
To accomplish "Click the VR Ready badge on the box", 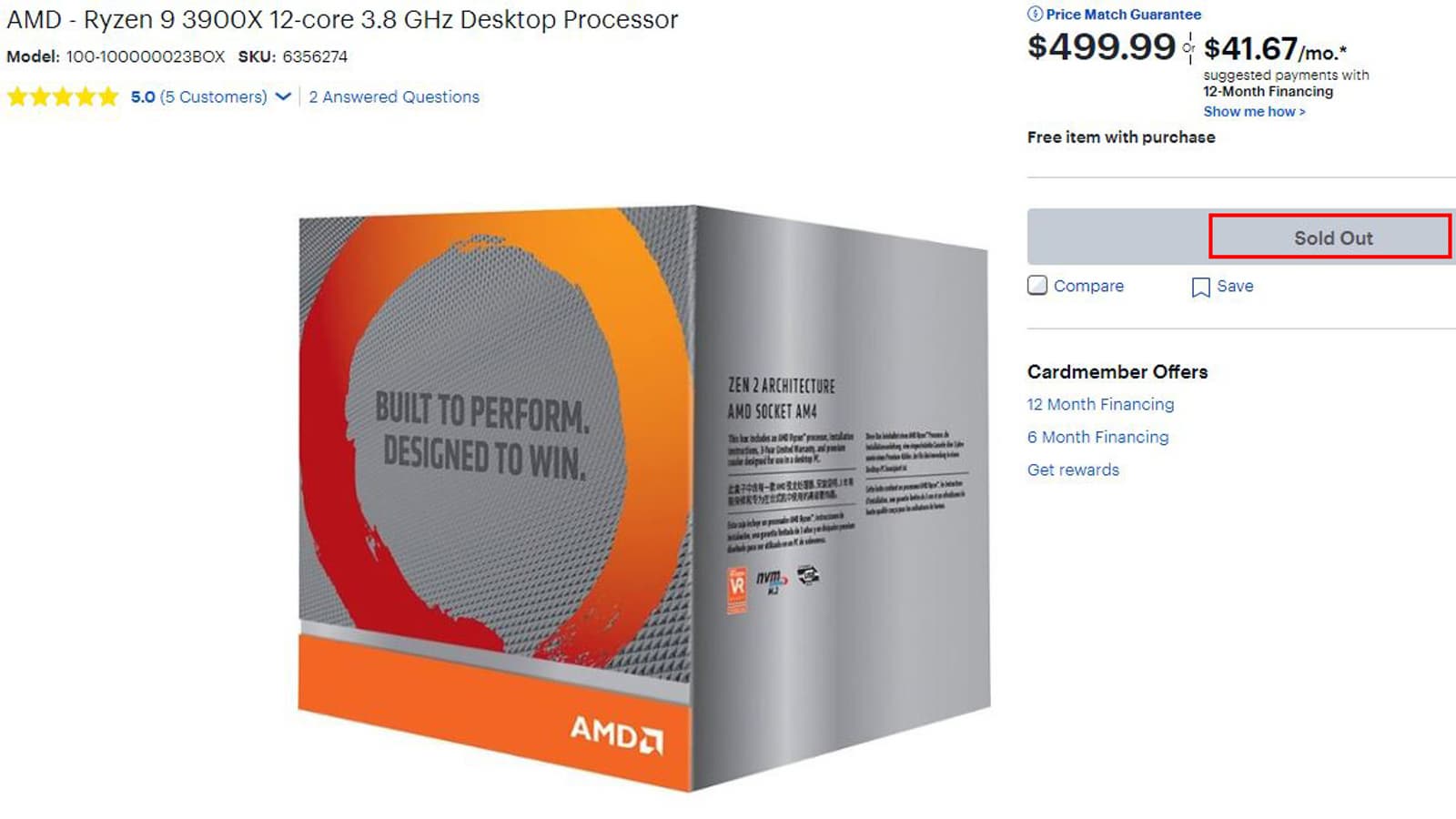I will coord(737,586).
